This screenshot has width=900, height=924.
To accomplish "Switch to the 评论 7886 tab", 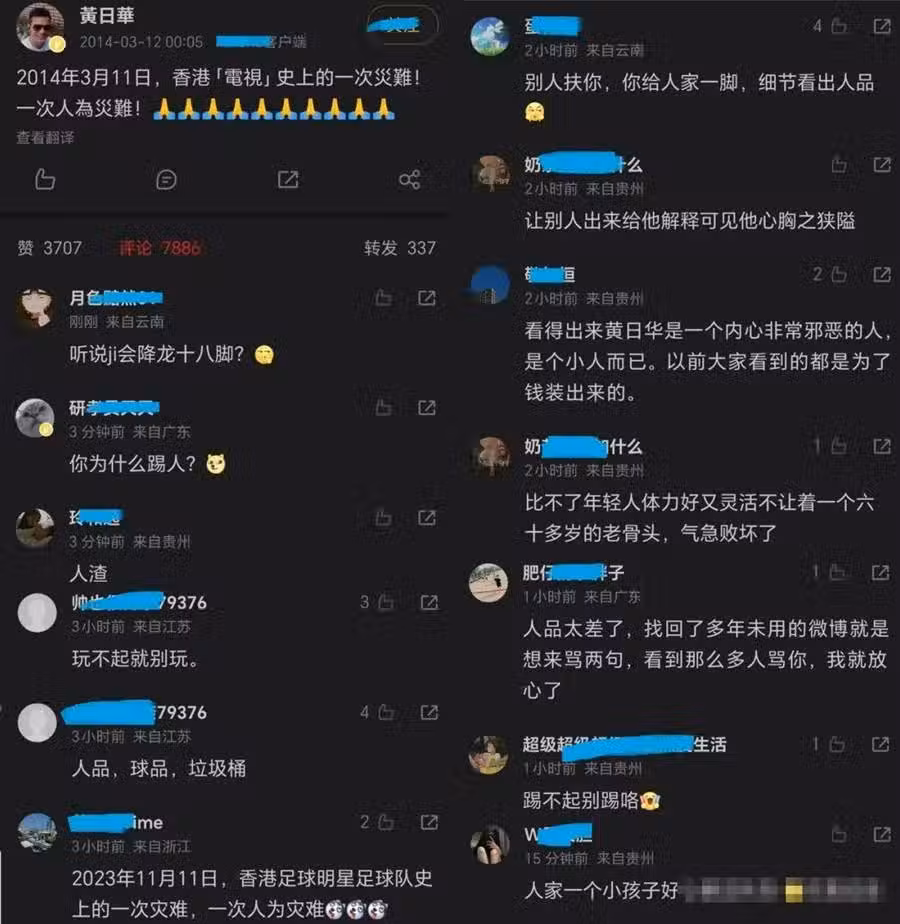I will [x=160, y=248].
